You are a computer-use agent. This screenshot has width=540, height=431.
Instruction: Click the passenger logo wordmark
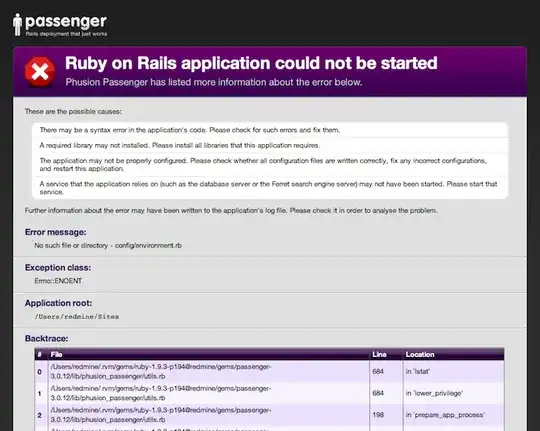[x=66, y=22]
